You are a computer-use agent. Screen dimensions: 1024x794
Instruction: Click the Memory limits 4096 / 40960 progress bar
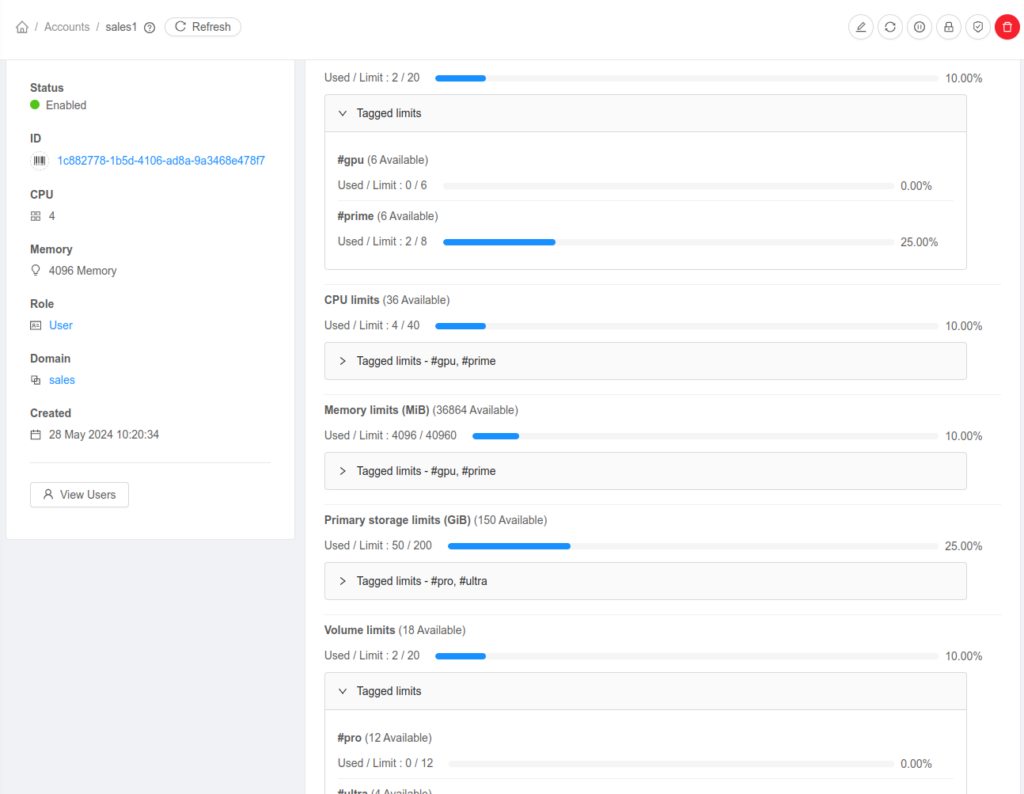[705, 436]
